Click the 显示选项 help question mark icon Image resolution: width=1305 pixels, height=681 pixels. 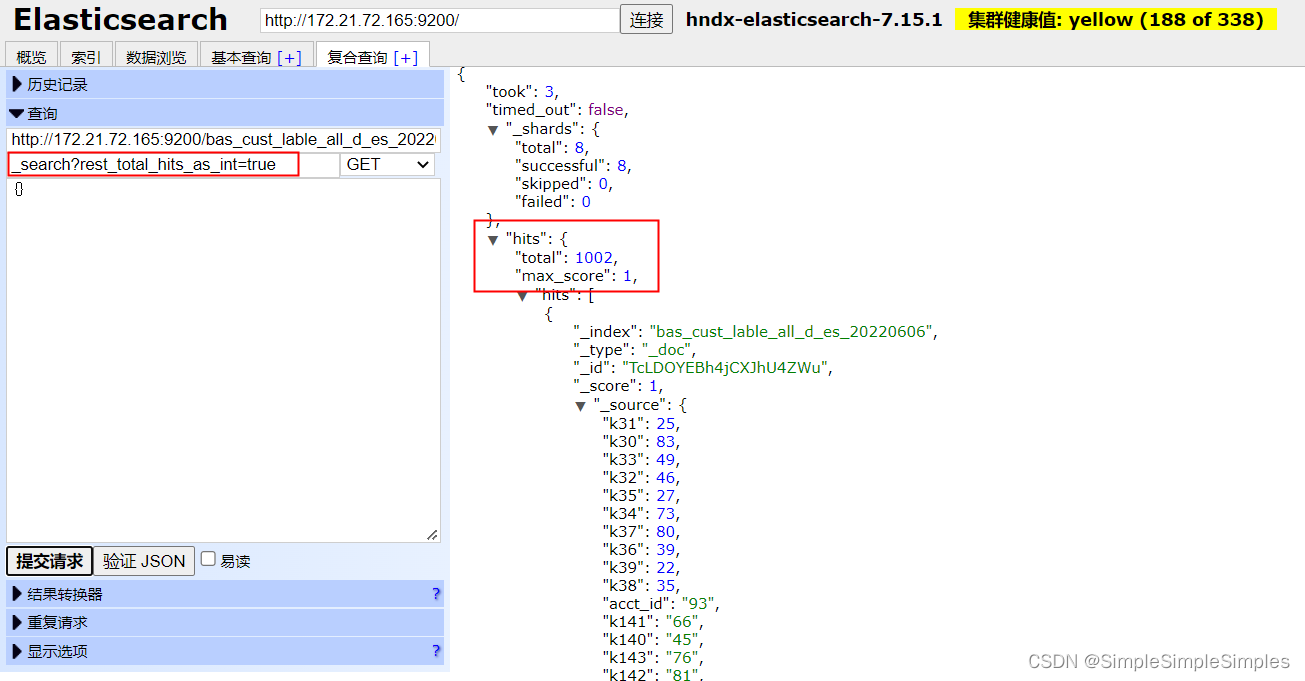435,651
